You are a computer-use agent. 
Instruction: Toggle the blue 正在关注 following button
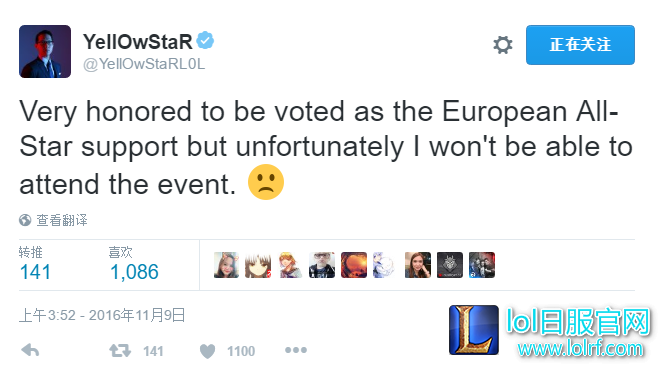[x=580, y=45]
